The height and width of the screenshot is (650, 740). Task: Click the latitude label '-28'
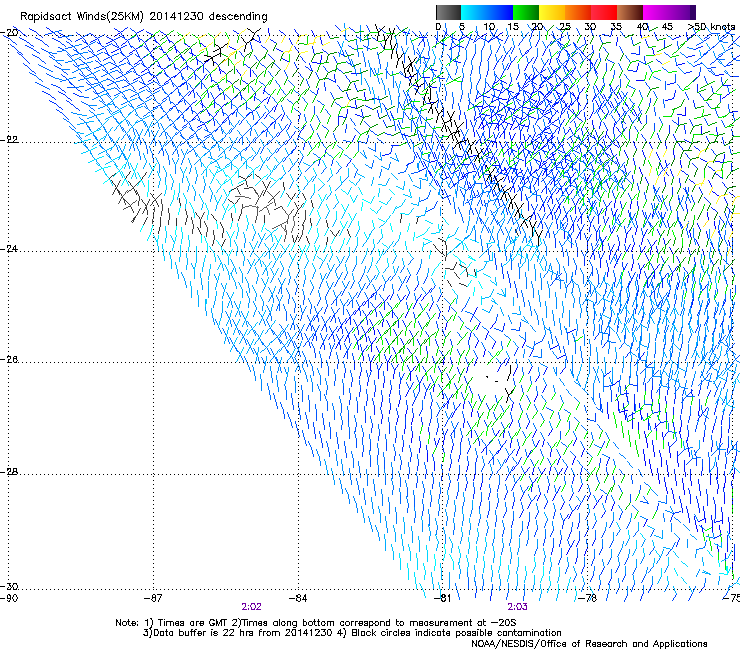pyautogui.click(x=9, y=472)
